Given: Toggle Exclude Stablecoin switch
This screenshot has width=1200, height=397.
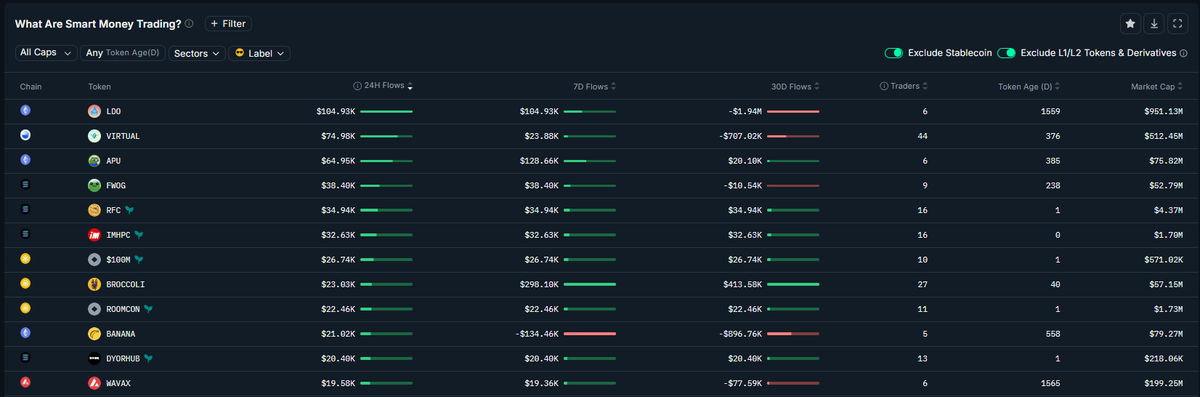Looking at the screenshot, I should coord(894,53).
